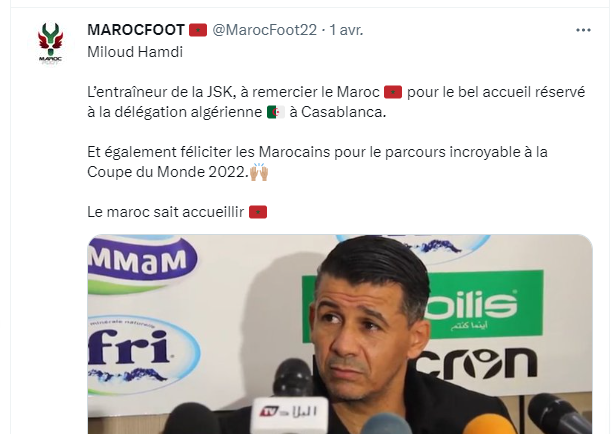Open the MarocFoot profile avatar
The image size is (611, 434).
click(x=51, y=42)
